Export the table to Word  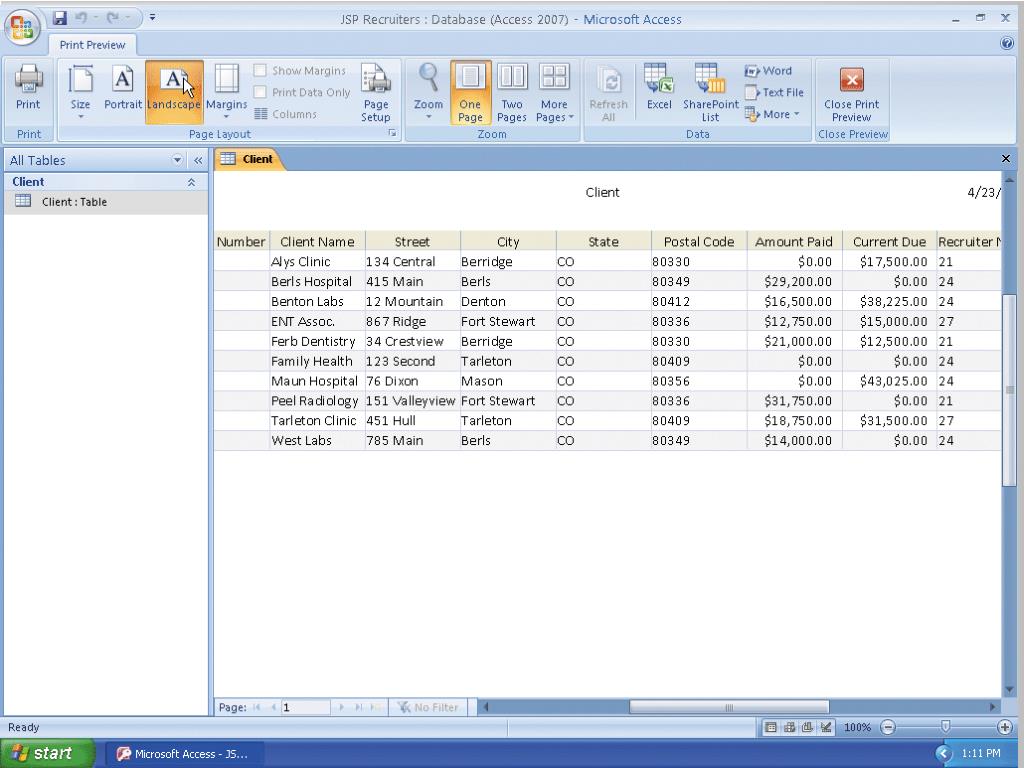coord(768,71)
